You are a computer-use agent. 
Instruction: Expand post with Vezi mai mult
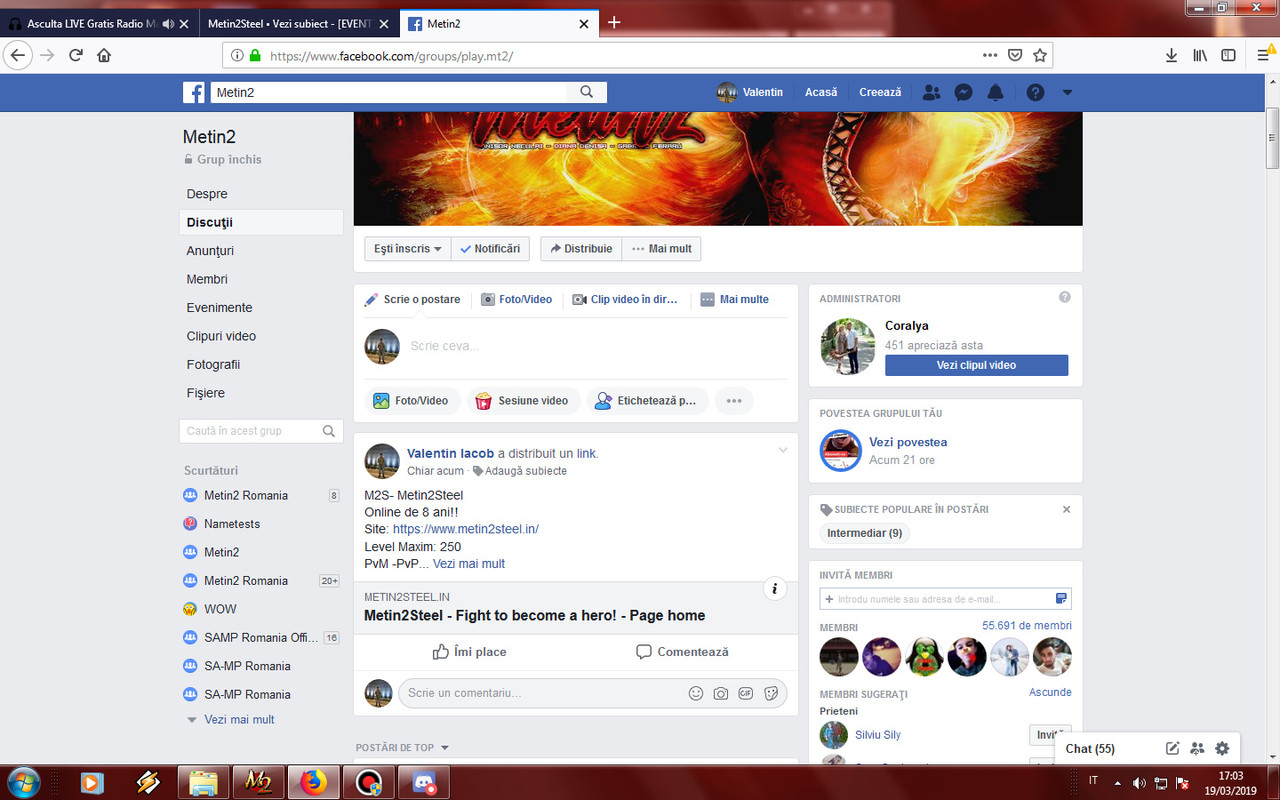[469, 564]
